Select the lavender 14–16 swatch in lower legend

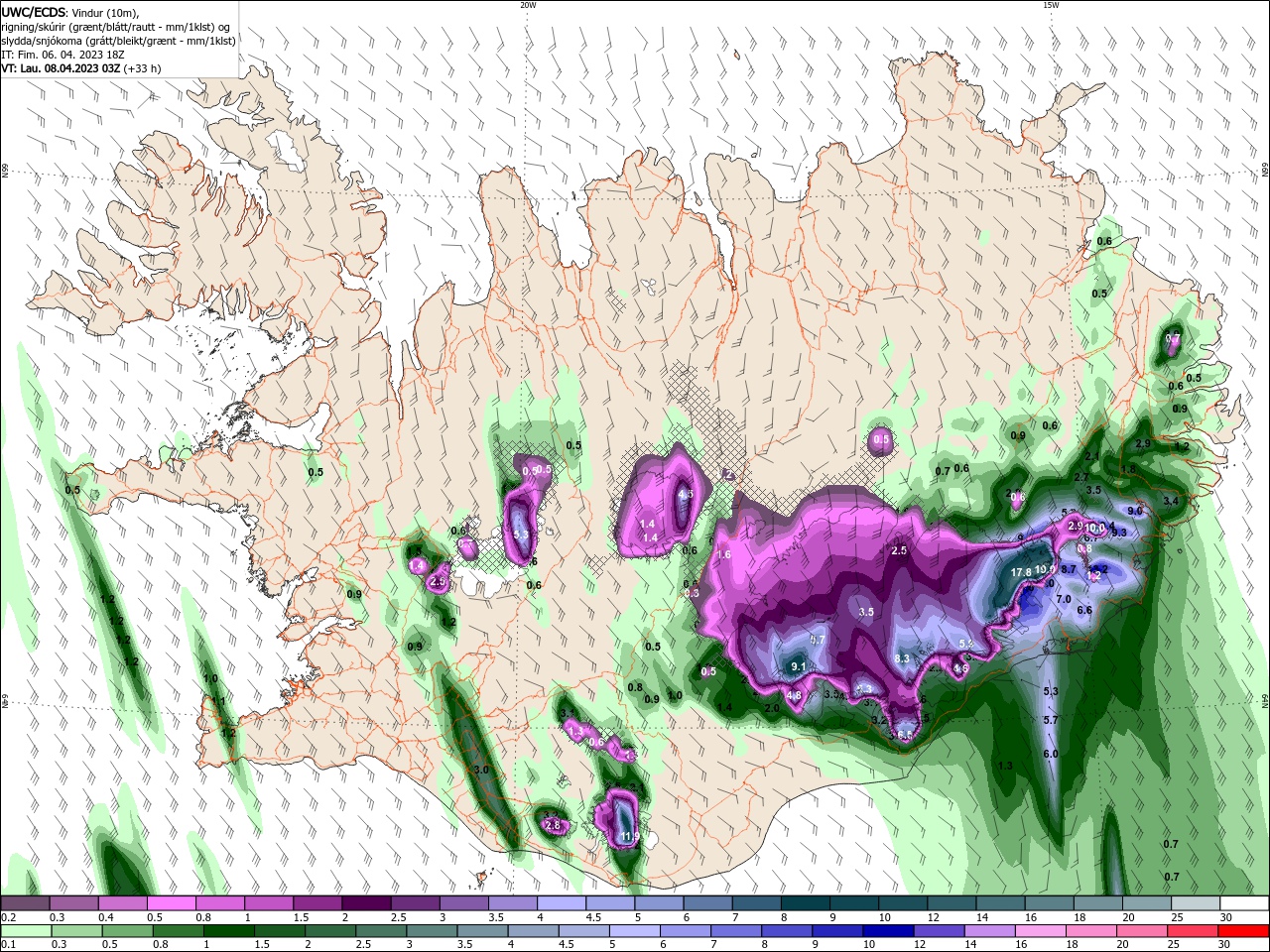click(992, 931)
